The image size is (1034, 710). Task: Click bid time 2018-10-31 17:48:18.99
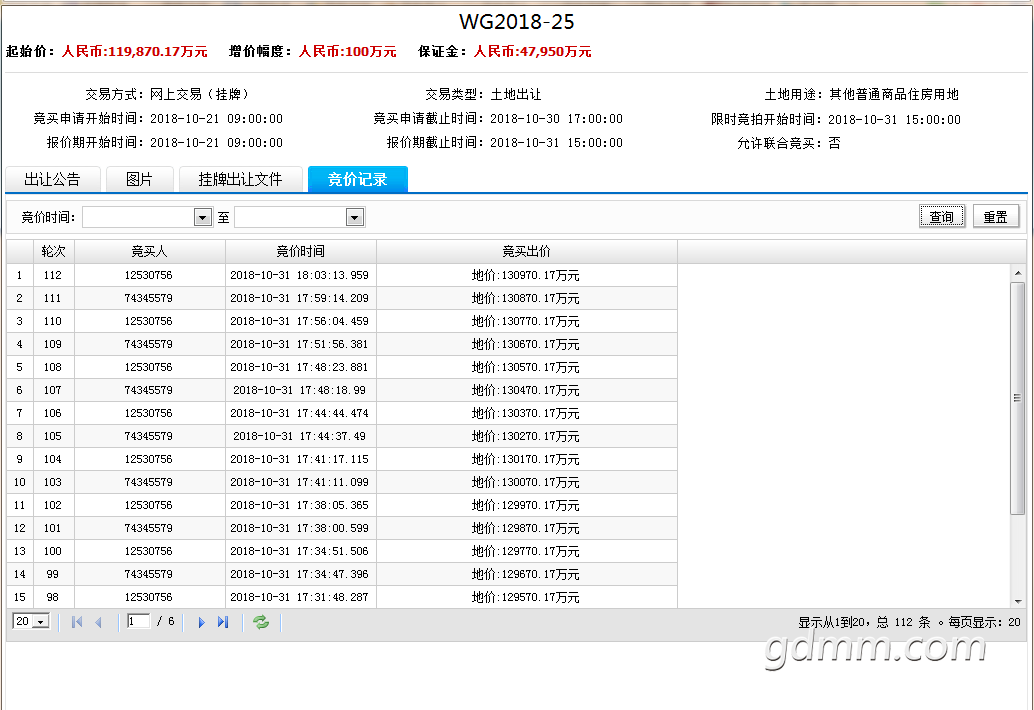coord(299,390)
